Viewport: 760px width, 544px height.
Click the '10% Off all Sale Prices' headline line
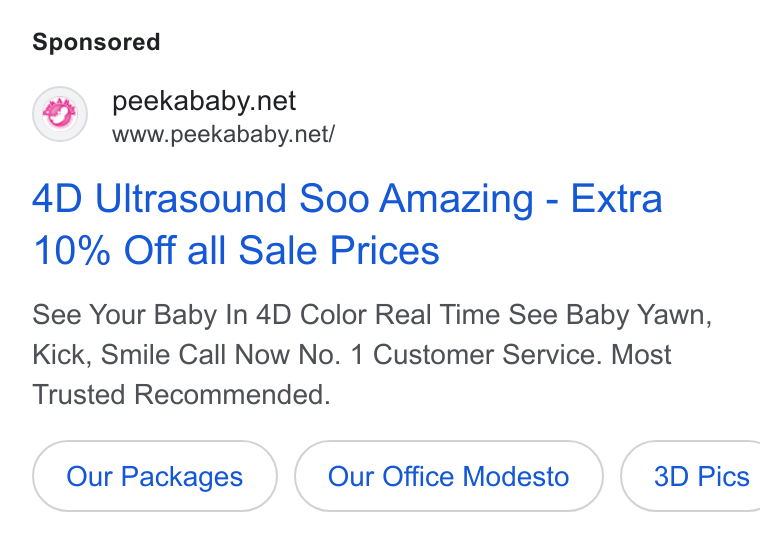(x=236, y=250)
